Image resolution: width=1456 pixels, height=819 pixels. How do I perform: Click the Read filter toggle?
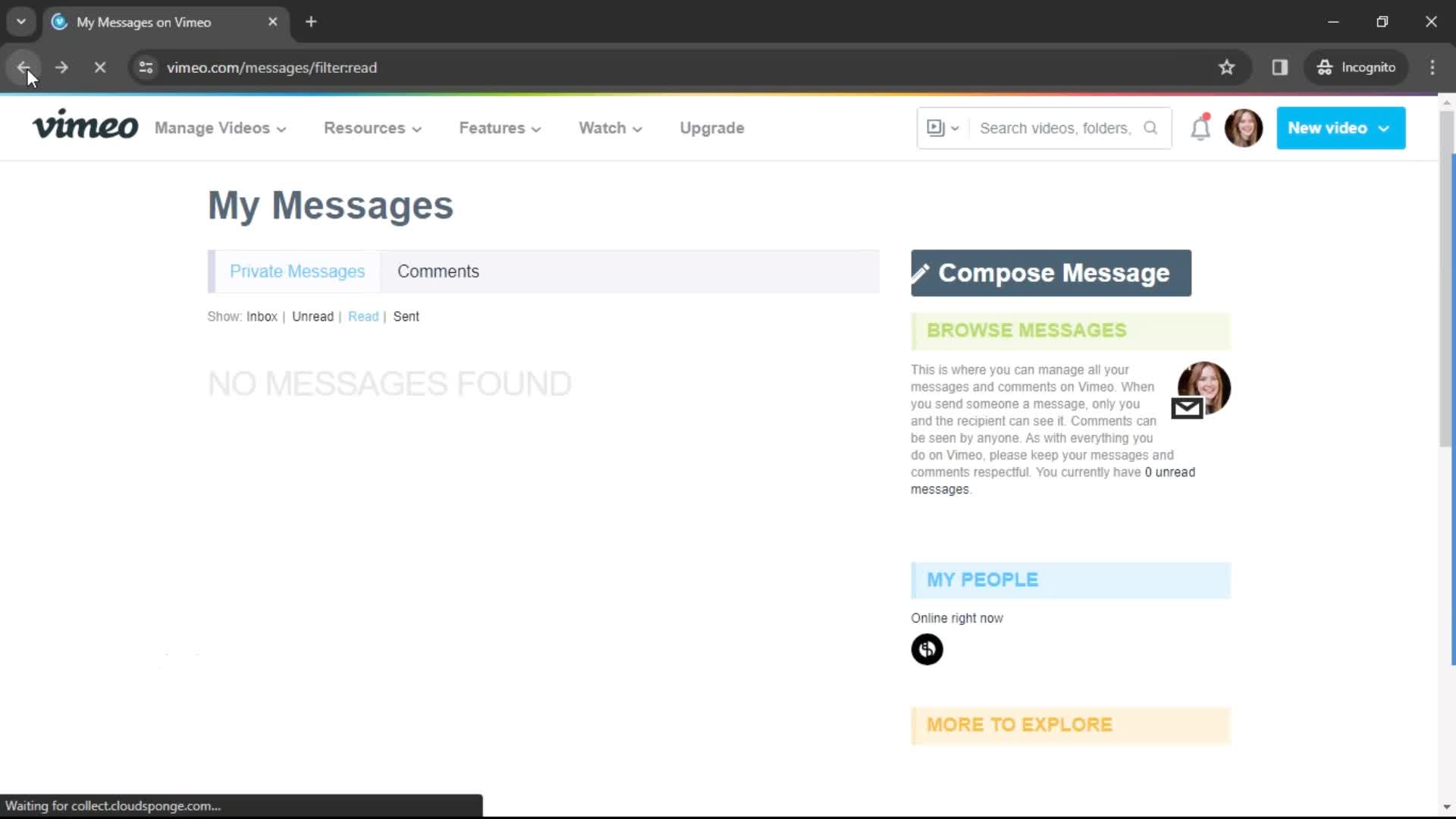pyautogui.click(x=363, y=316)
